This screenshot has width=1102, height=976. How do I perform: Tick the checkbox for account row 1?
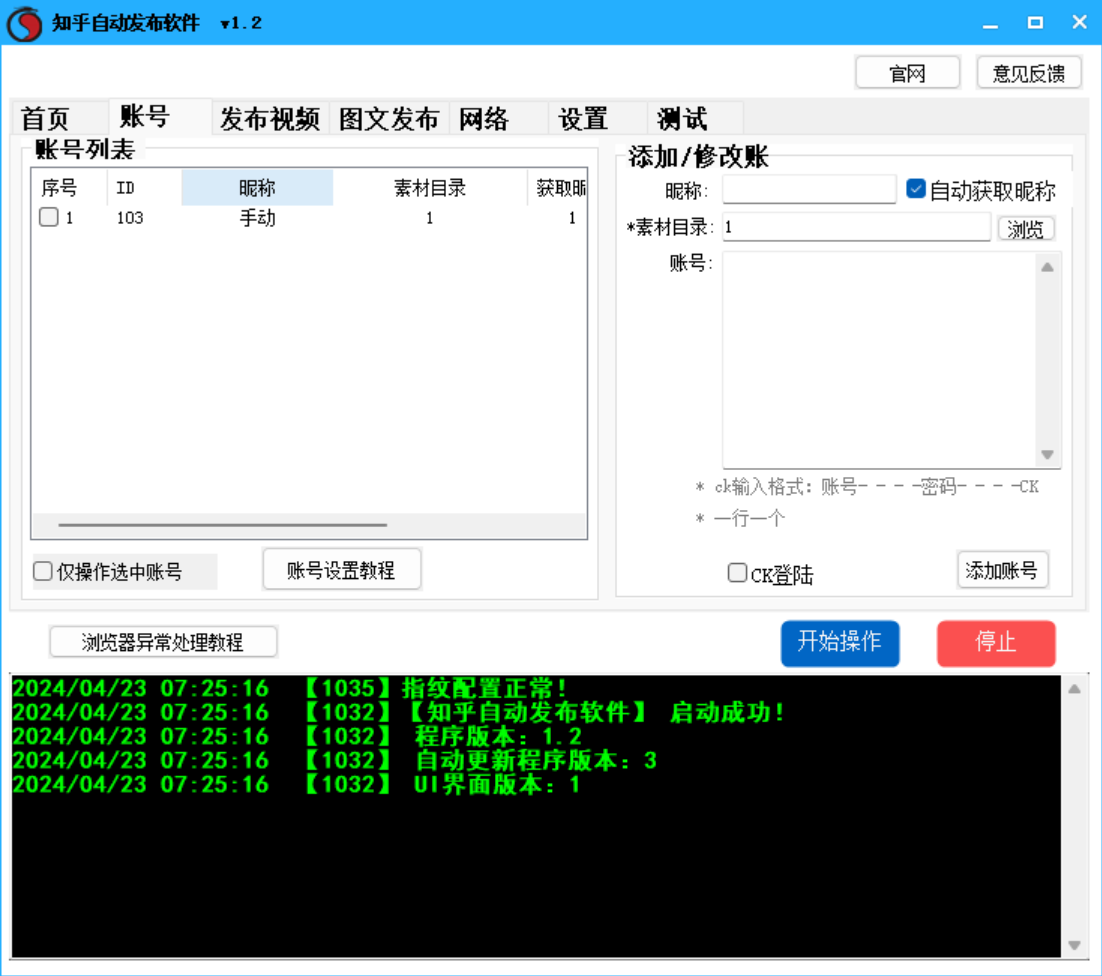tap(48, 217)
